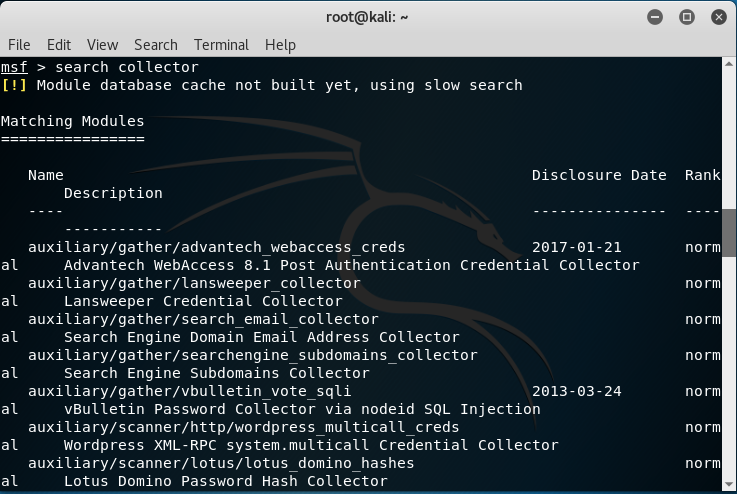The height and width of the screenshot is (494, 737).
Task: Click the 'Description' column header
Action: coord(113,193)
